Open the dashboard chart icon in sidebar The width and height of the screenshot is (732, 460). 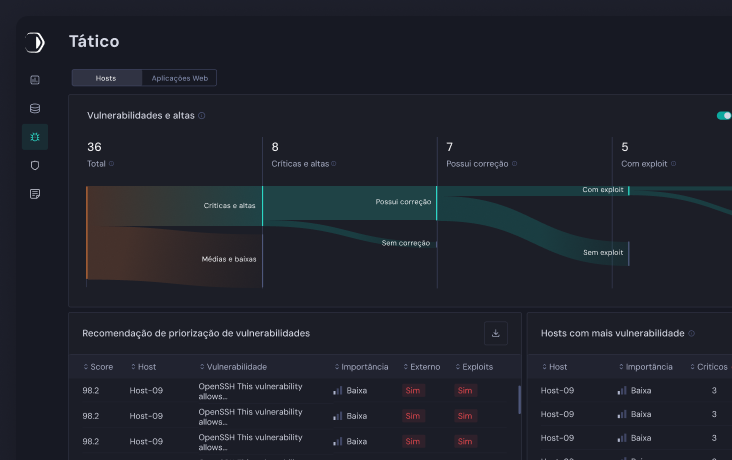(x=35, y=80)
